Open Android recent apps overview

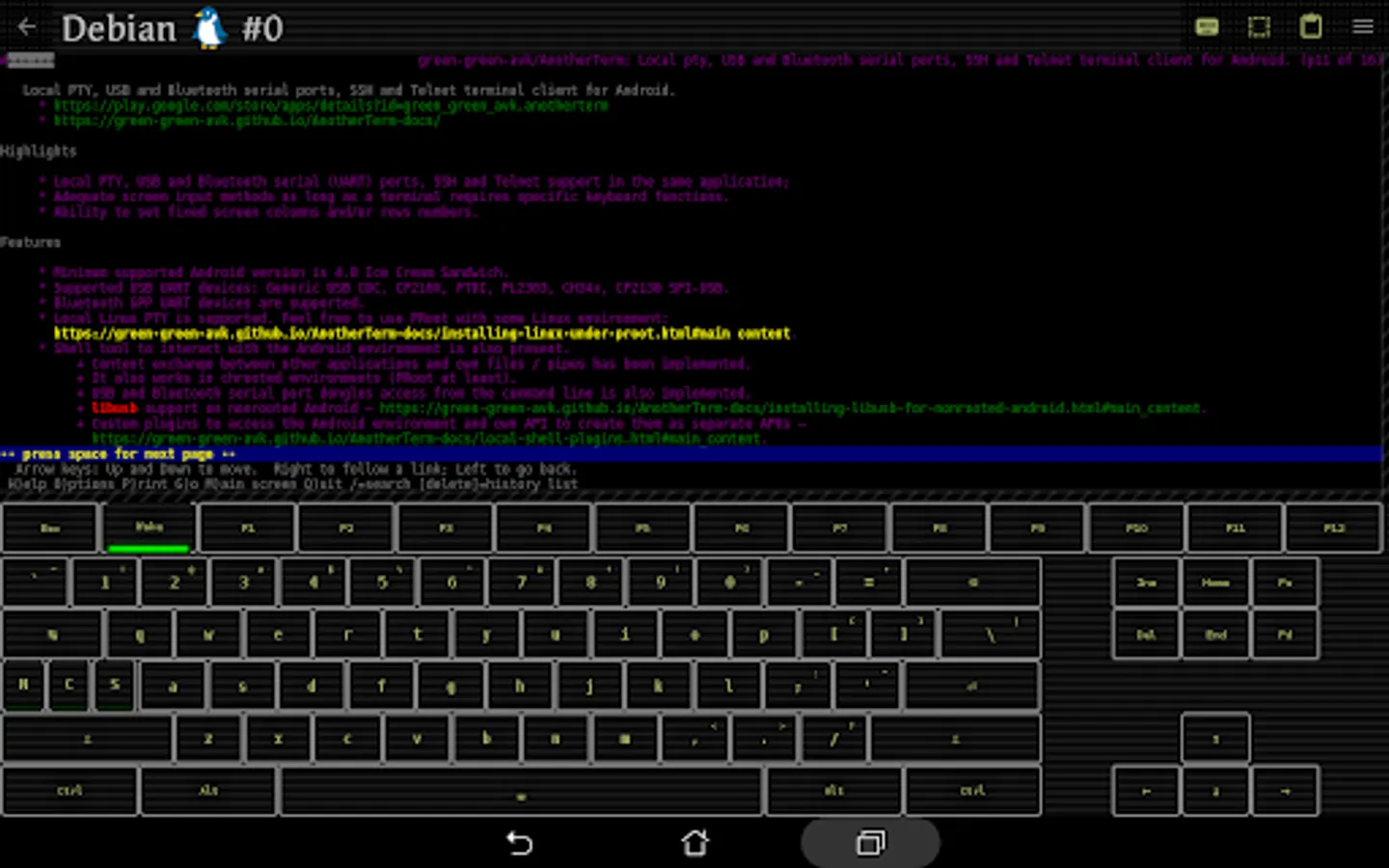tap(870, 844)
